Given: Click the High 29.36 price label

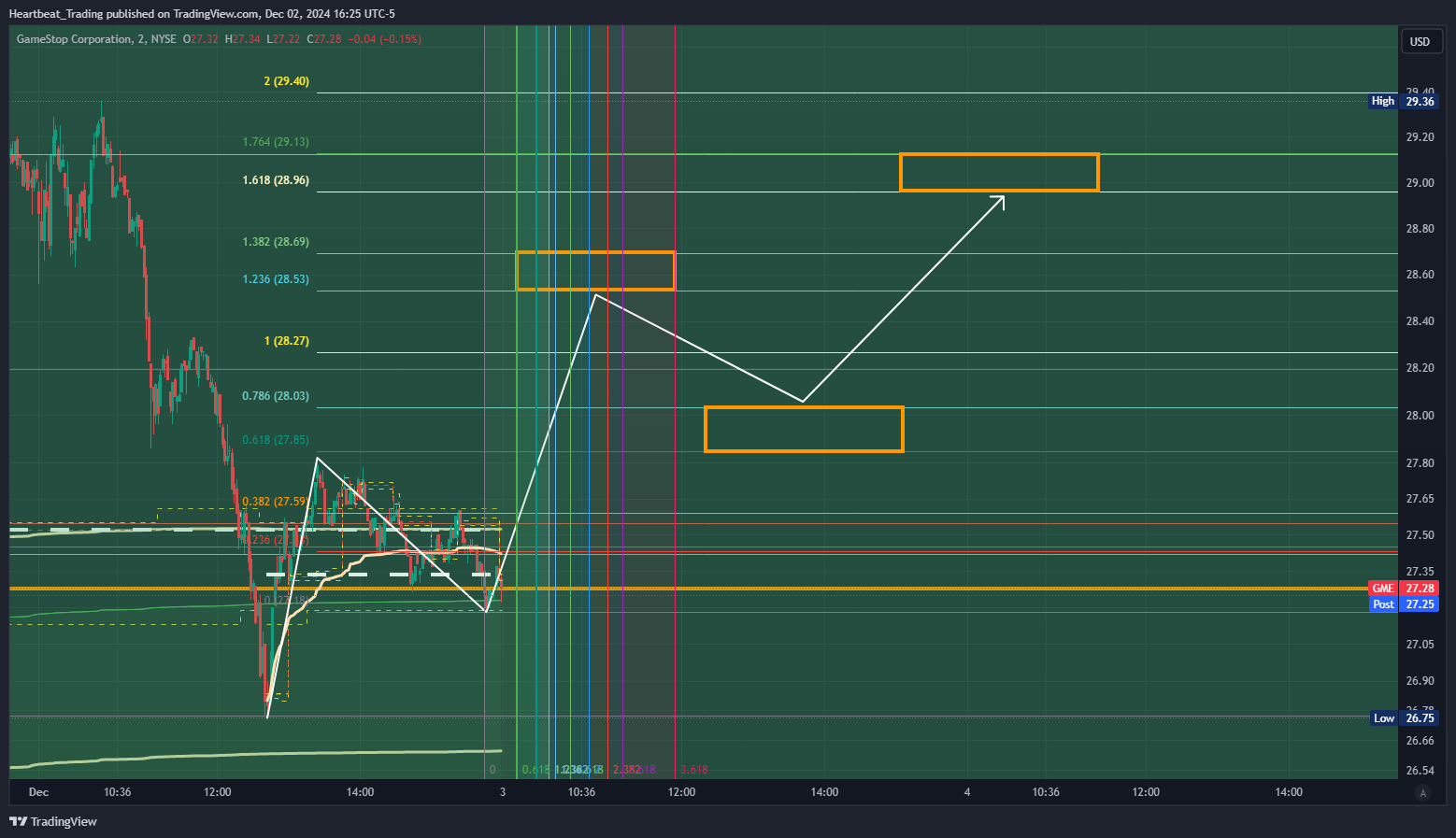Looking at the screenshot, I should (1405, 101).
